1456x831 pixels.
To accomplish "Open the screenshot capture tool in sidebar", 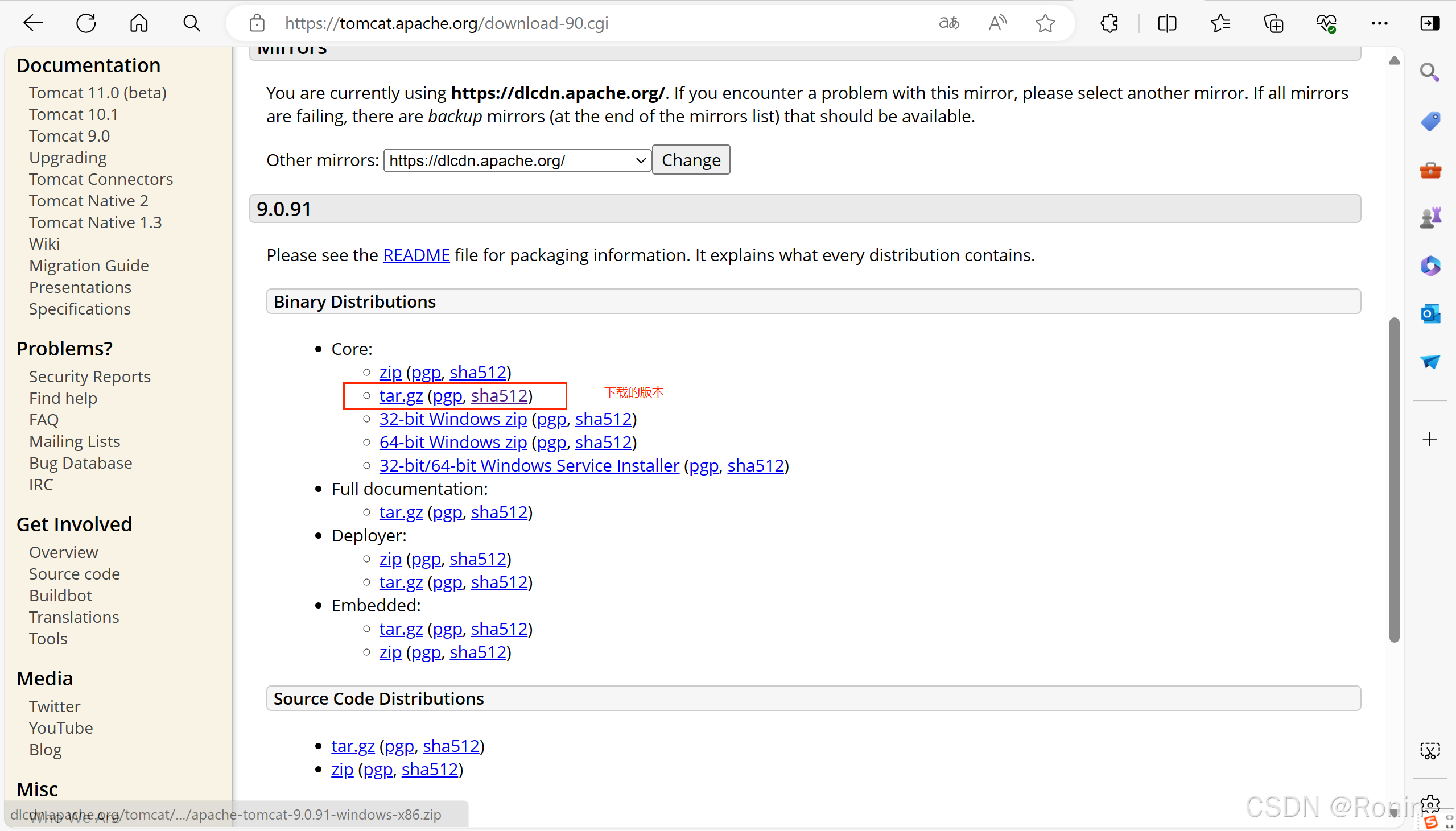I will point(1431,751).
